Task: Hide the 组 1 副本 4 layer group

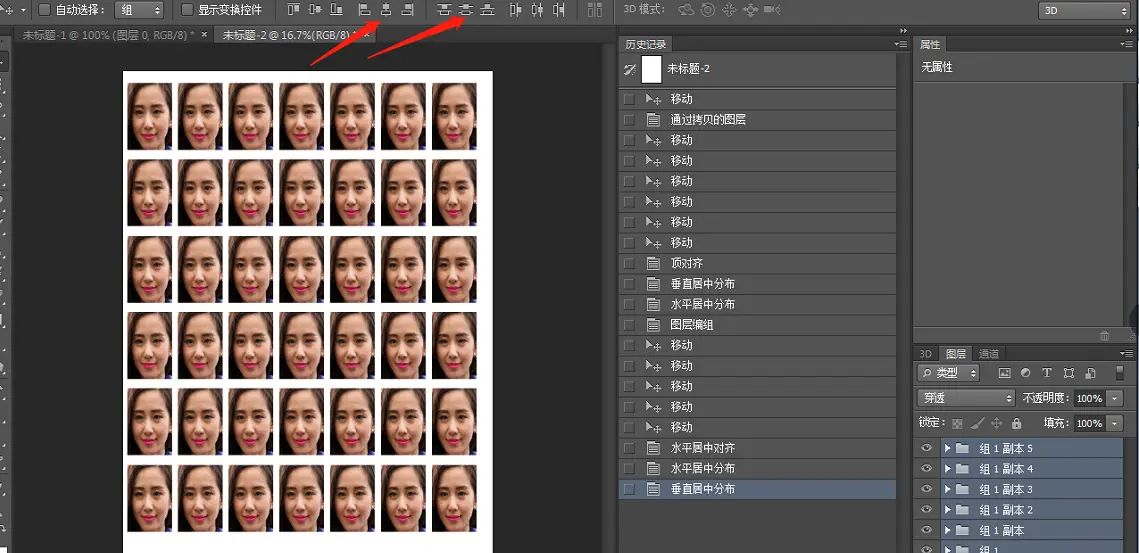Action: pyautogui.click(x=926, y=469)
